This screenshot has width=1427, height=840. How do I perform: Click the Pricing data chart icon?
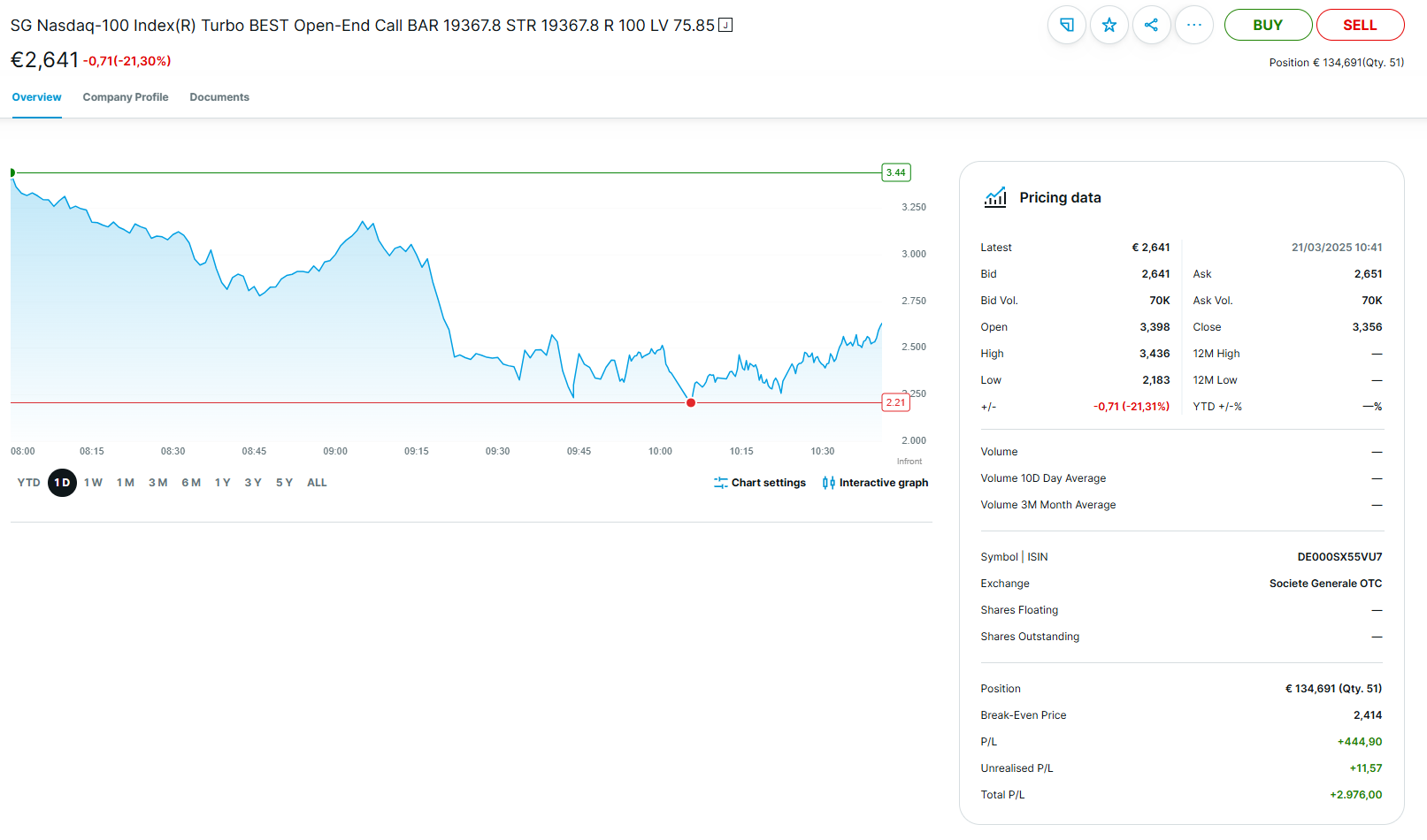point(995,197)
